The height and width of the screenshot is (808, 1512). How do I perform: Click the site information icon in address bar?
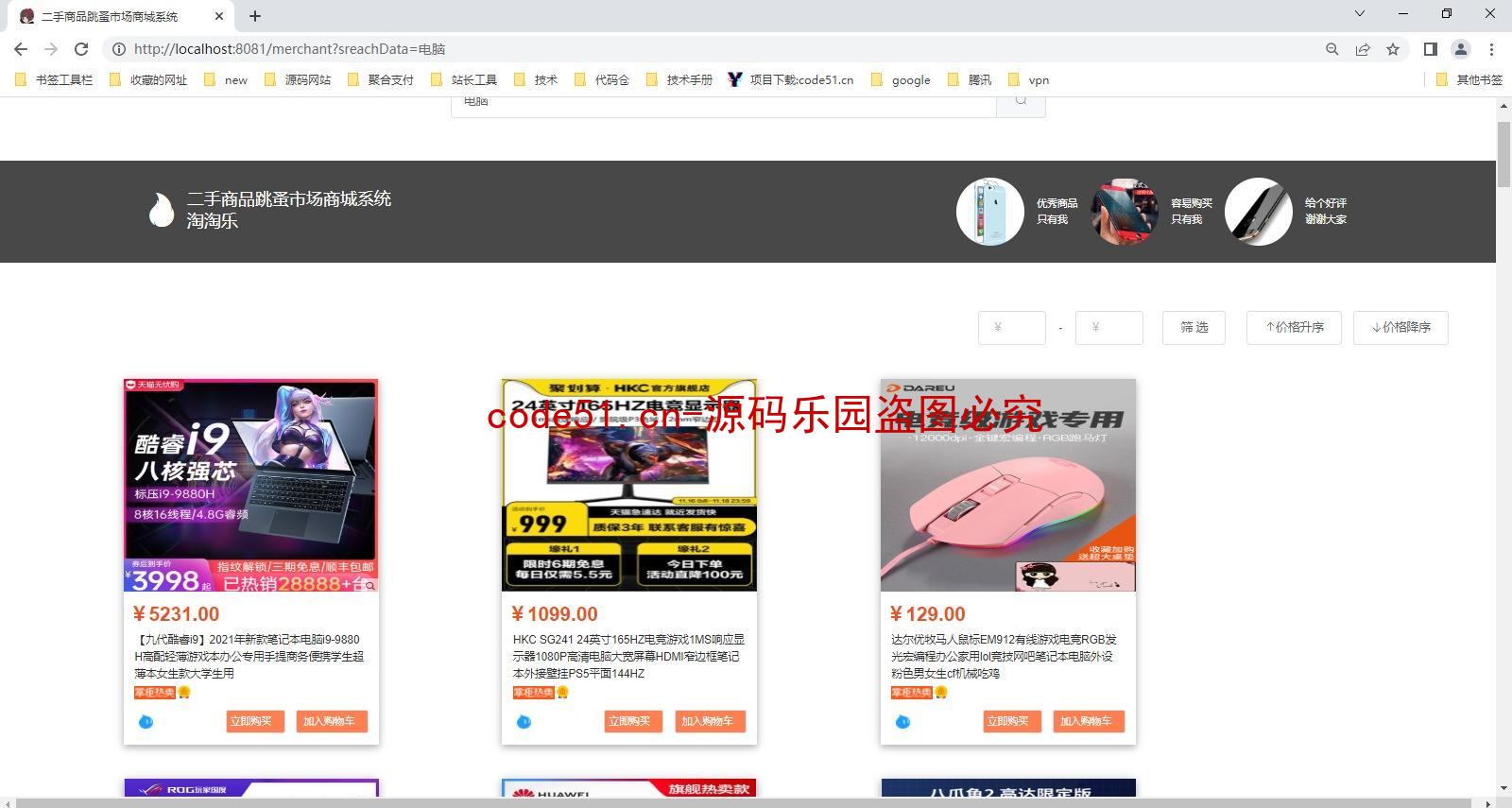pos(118,49)
